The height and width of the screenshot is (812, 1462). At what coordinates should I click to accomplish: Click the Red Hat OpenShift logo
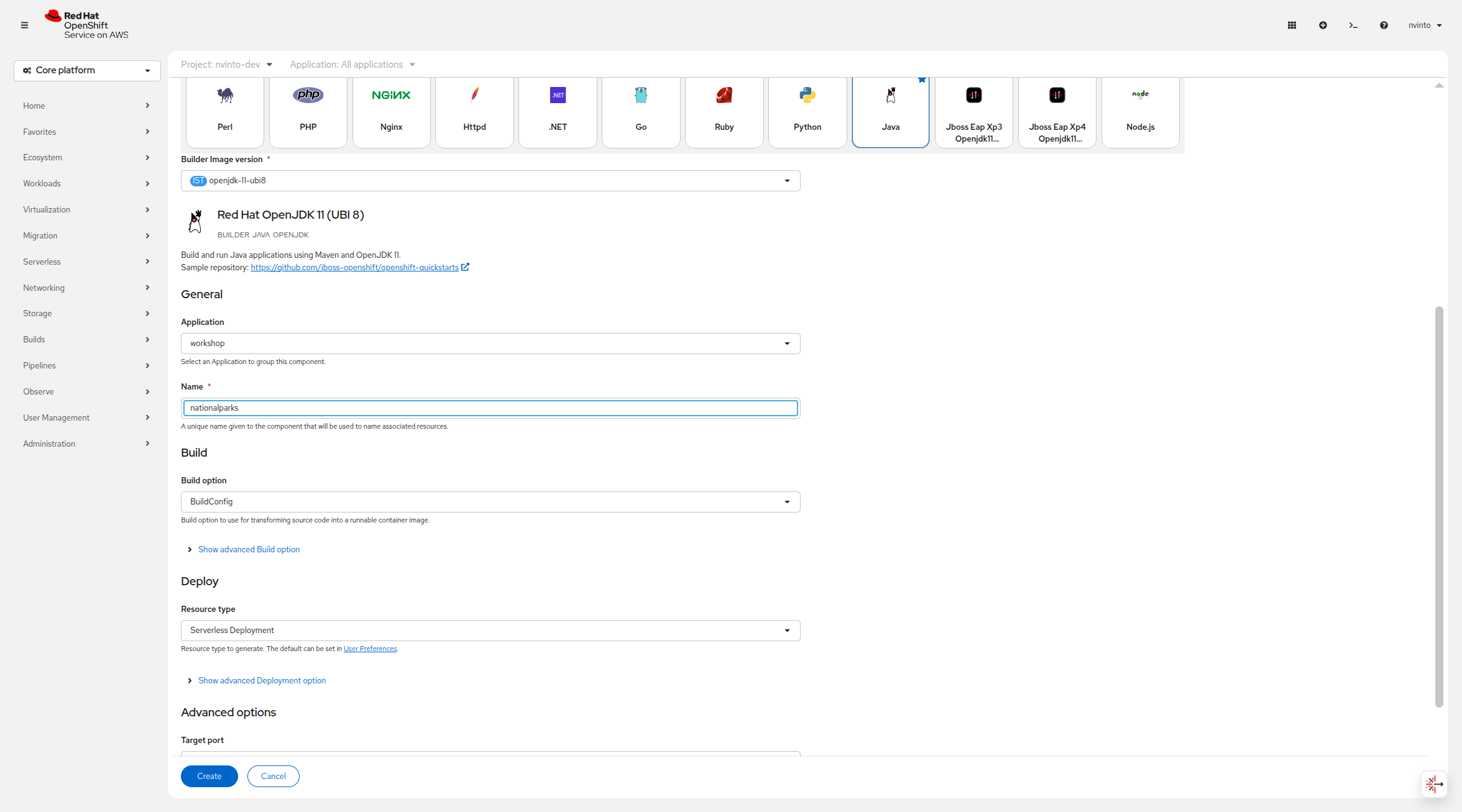[x=86, y=25]
